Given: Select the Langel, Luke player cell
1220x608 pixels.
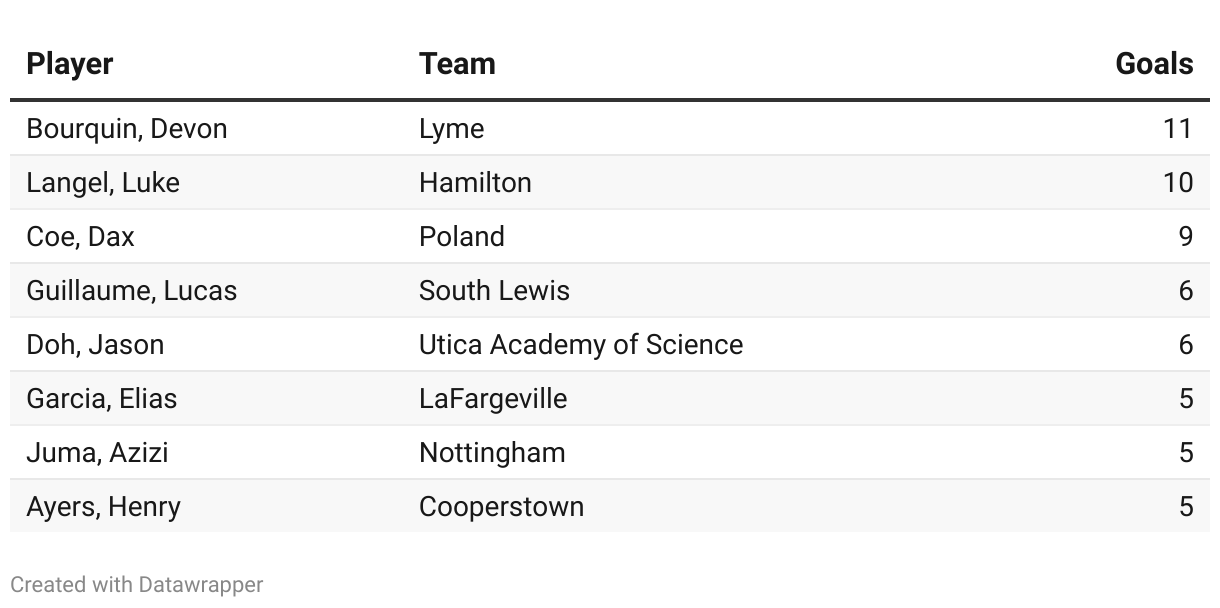Looking at the screenshot, I should 103,183.
